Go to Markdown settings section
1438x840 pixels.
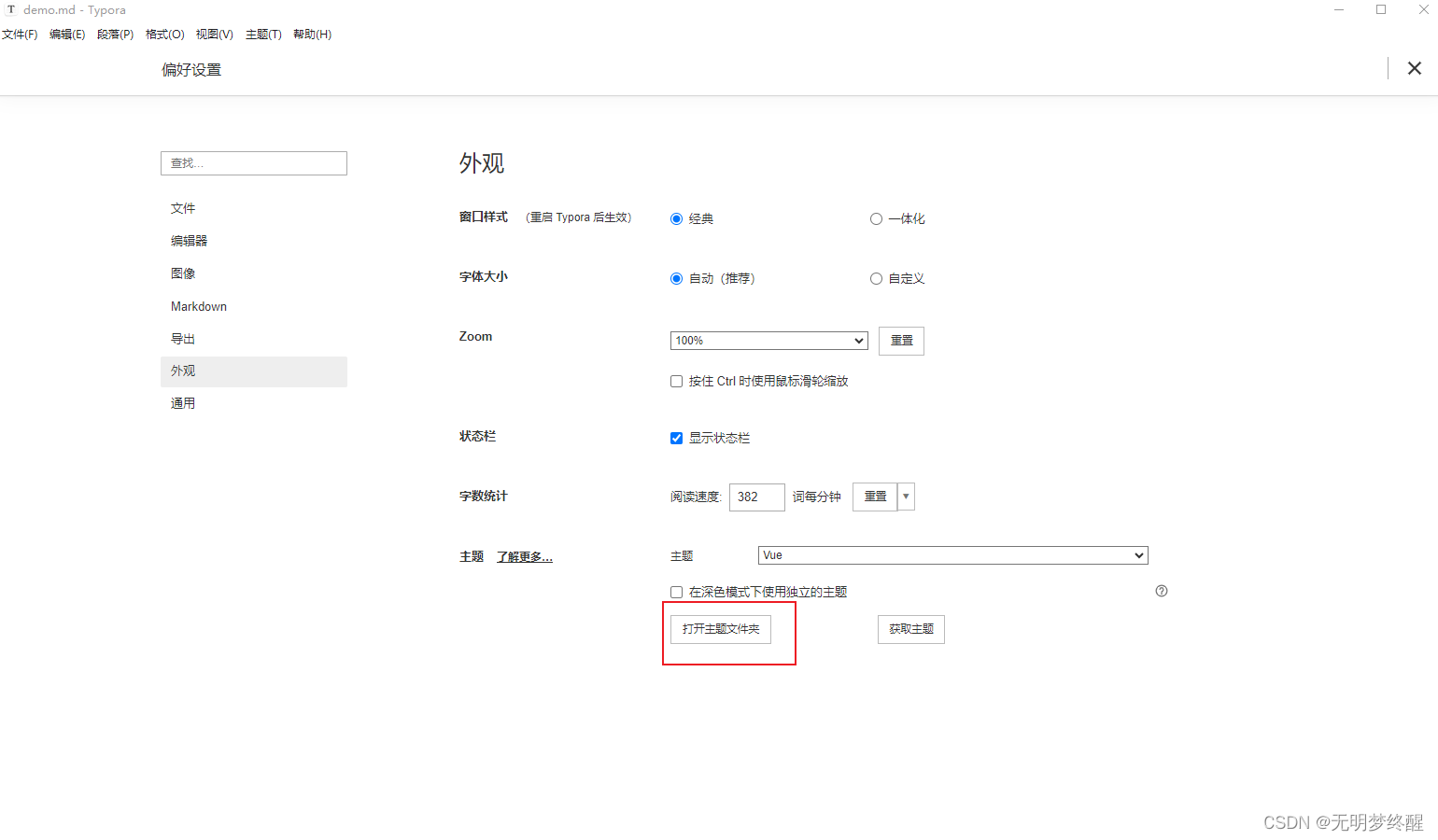254,306
